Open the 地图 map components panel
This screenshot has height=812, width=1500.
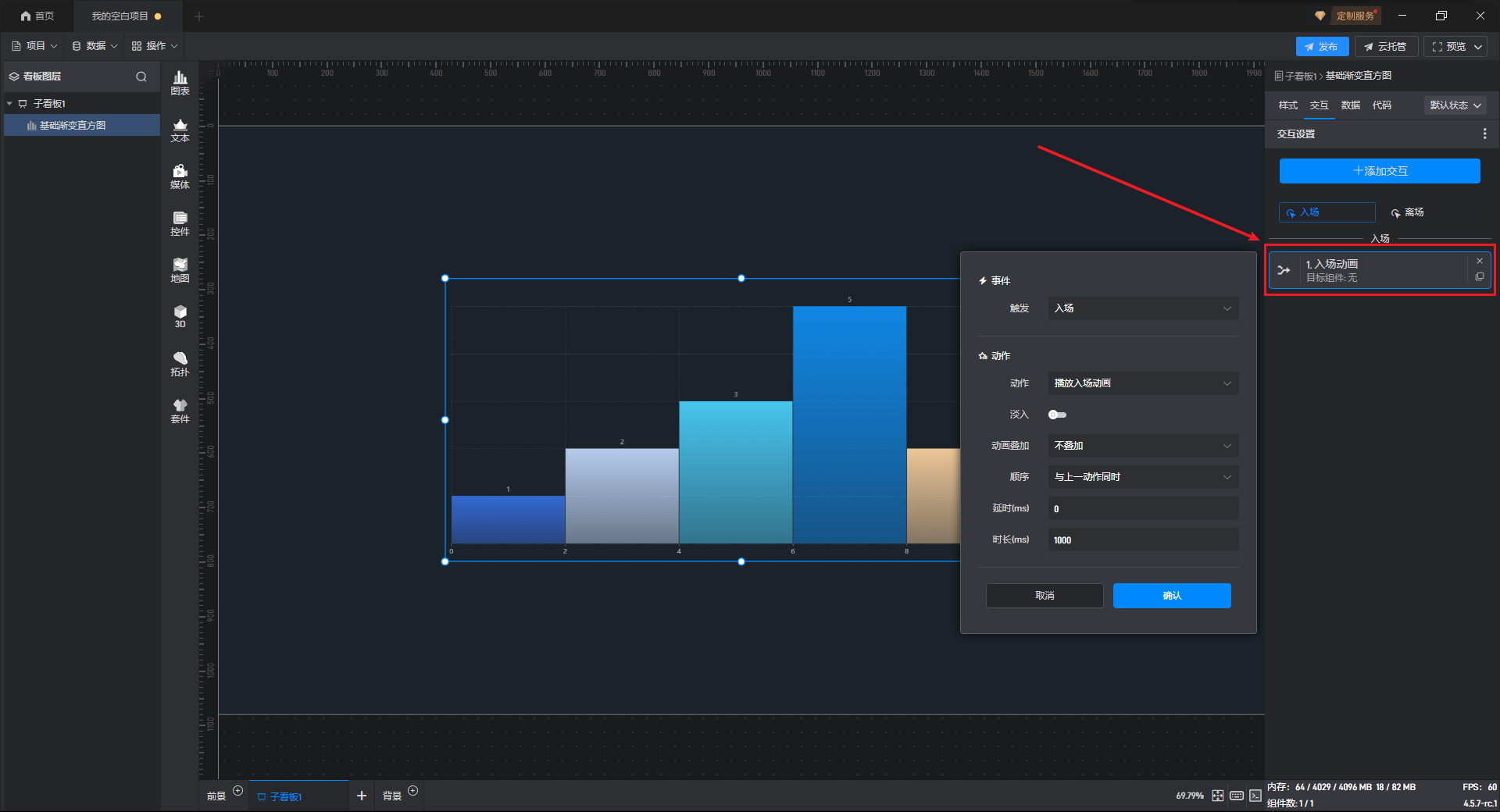180,270
